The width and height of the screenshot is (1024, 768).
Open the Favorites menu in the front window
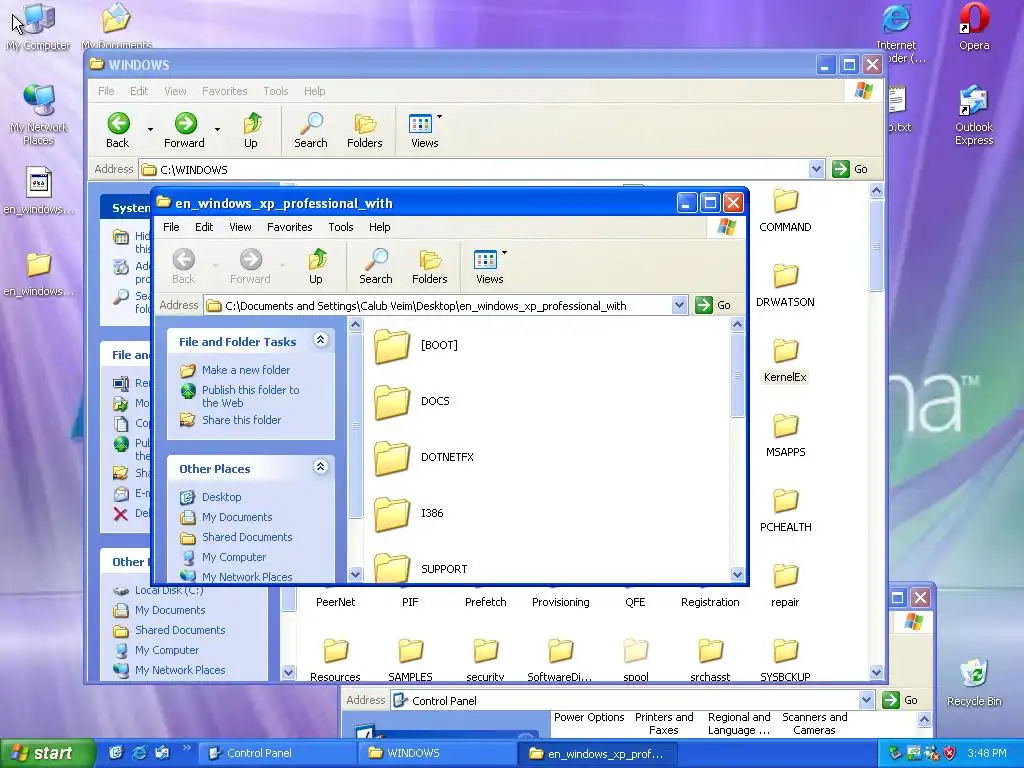click(289, 227)
